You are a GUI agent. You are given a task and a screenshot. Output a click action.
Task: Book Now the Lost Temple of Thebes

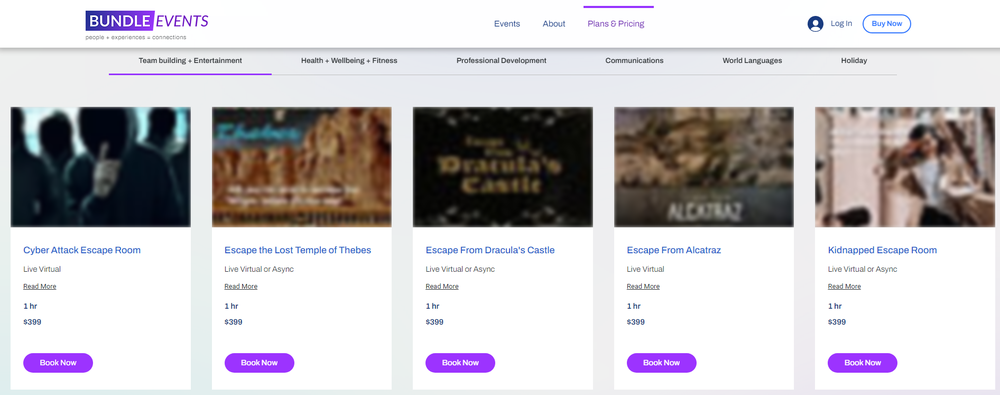[x=259, y=362]
